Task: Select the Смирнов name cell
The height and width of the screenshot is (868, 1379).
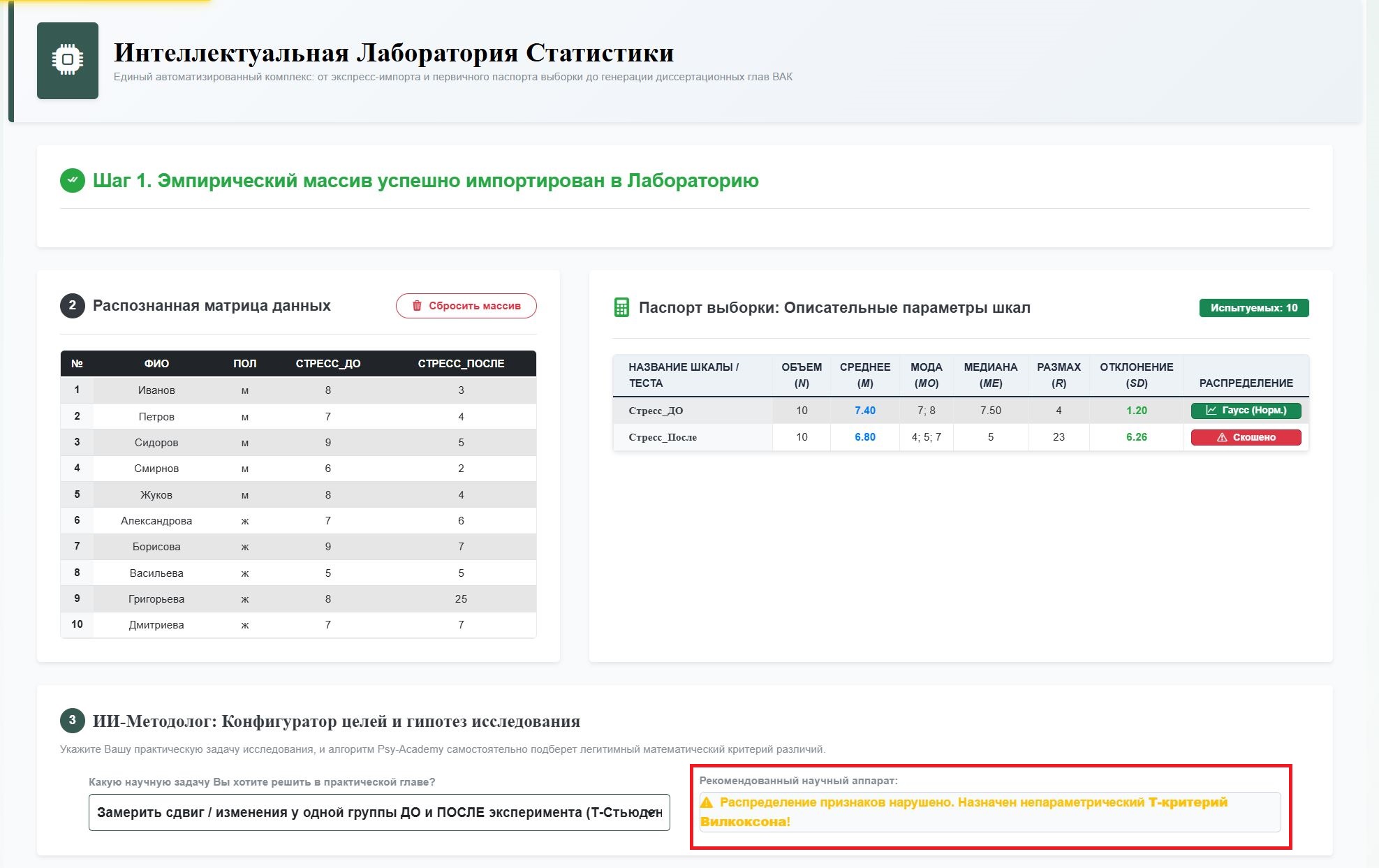Action: (156, 469)
